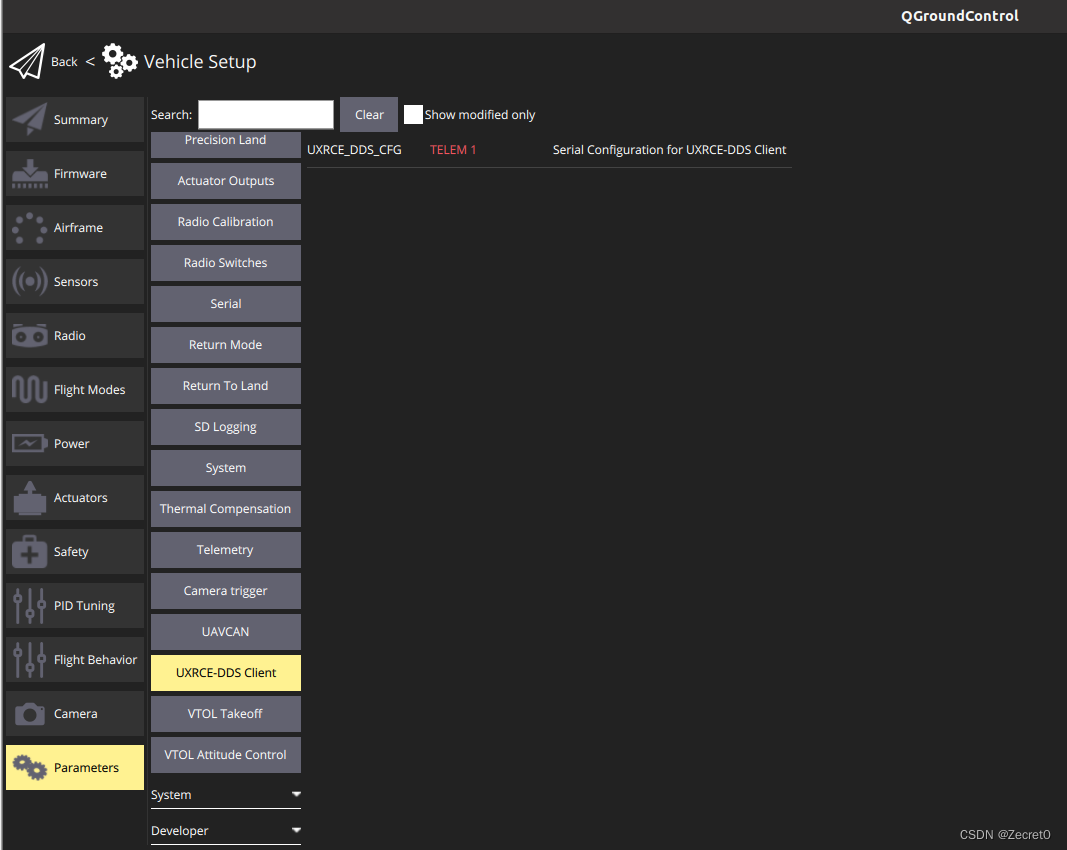Image resolution: width=1067 pixels, height=850 pixels.
Task: Click the Radio controller icon
Action: tap(29, 336)
